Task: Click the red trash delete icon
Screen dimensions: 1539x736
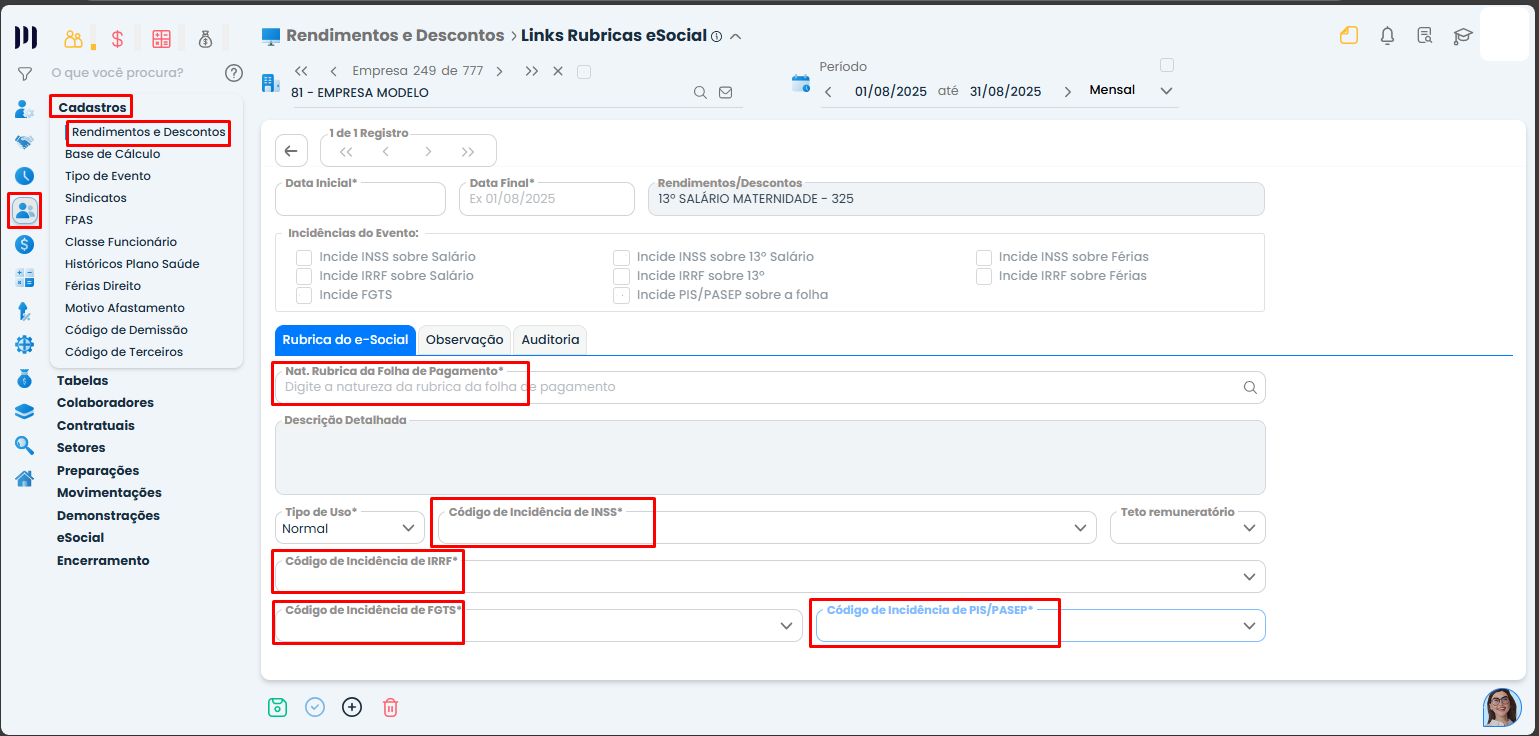Action: tap(391, 707)
